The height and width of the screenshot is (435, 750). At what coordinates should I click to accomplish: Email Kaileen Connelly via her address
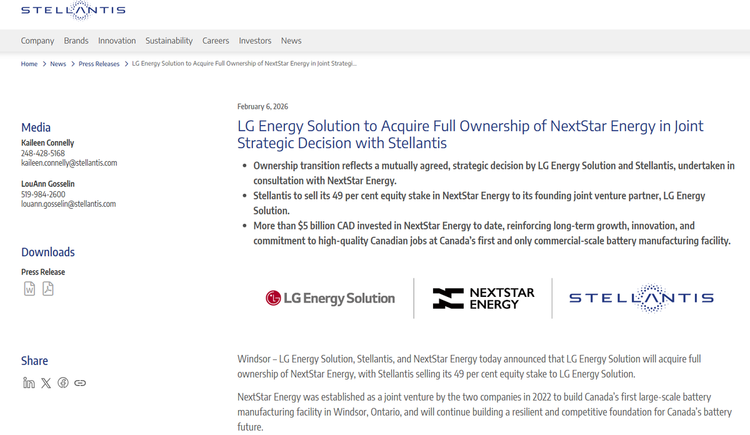[69, 163]
